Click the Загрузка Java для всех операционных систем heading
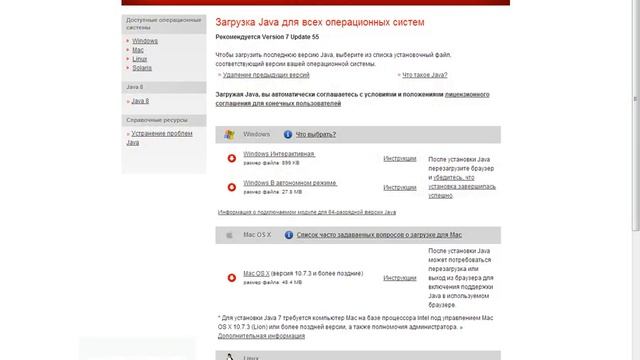The image size is (640, 360). coord(320,22)
